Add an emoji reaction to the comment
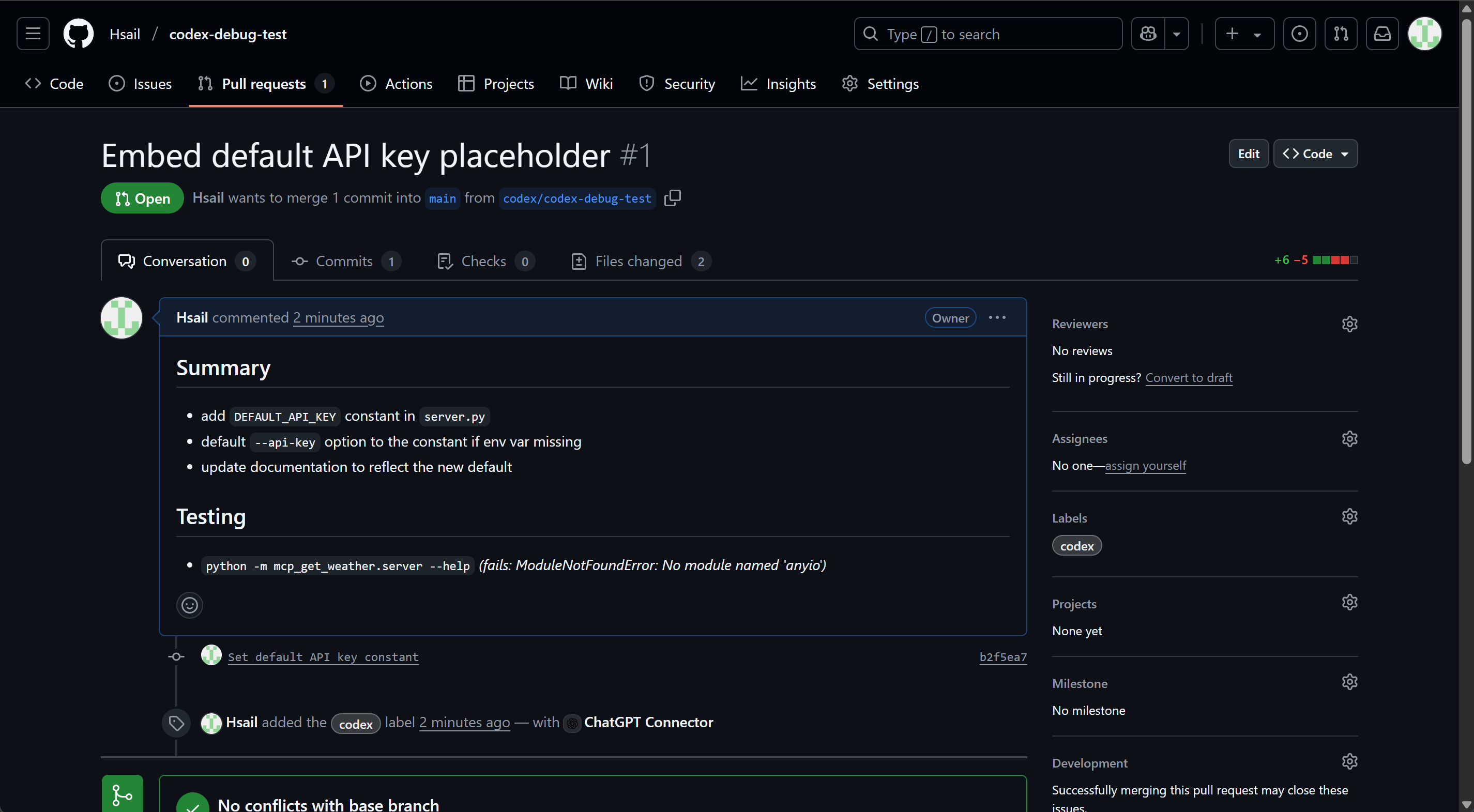 click(189, 605)
